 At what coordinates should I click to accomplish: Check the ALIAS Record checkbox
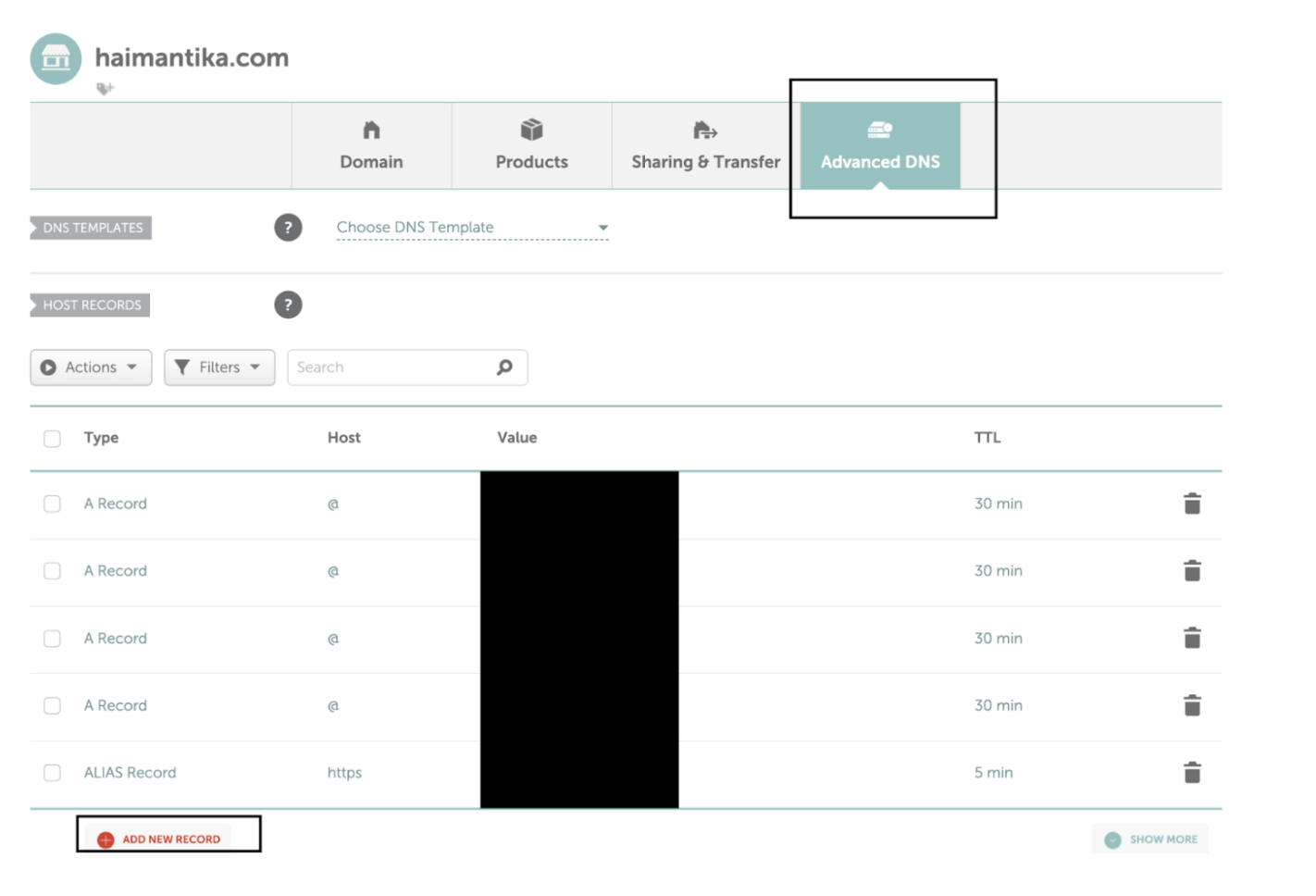[x=52, y=773]
